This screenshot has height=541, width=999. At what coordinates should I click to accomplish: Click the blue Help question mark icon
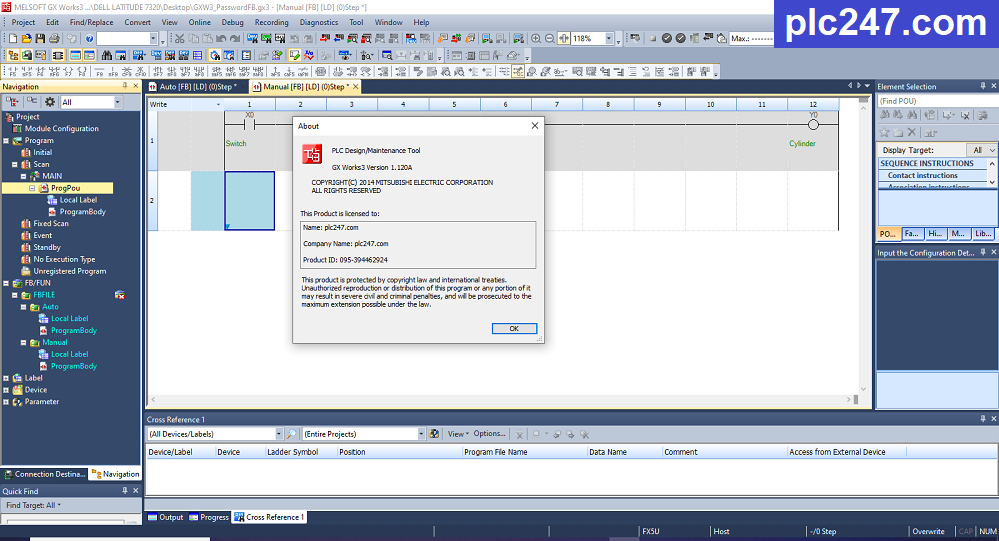click(x=89, y=38)
